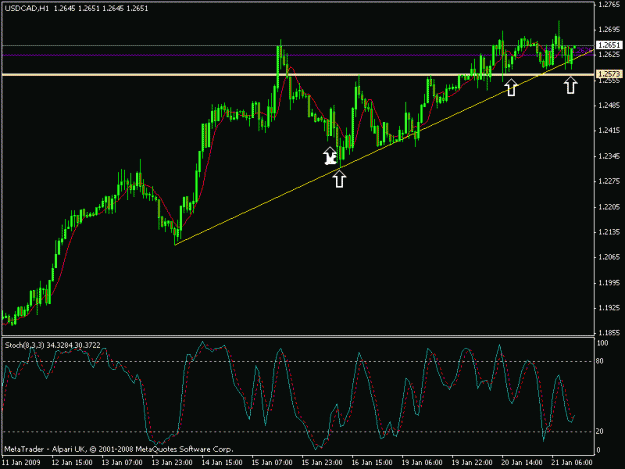Viewport: 625px width, 469px height.
Task: Select the 1.2573 horizontal line price label
Action: [x=609, y=74]
